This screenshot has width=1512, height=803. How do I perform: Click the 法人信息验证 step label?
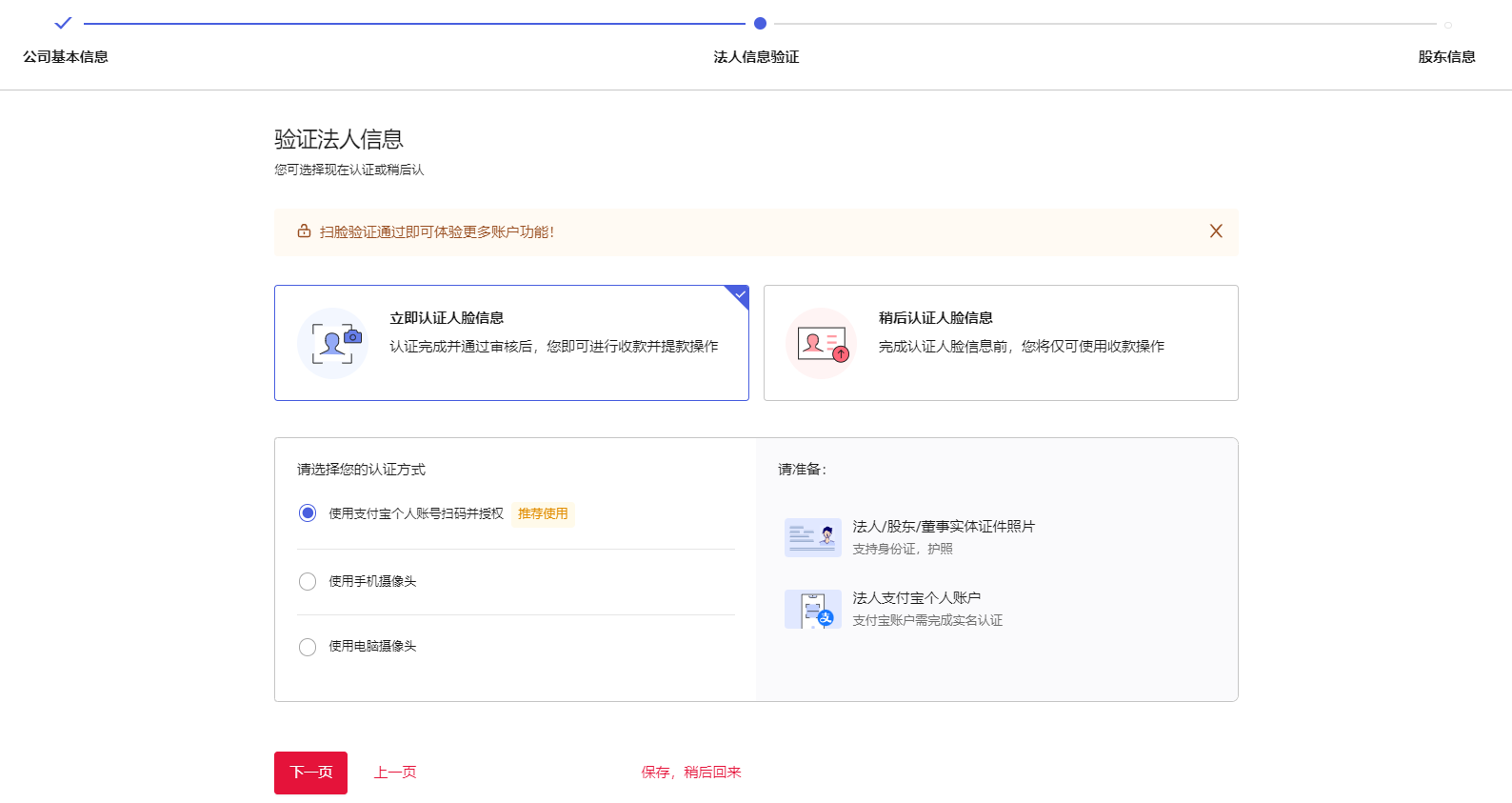tap(756, 57)
